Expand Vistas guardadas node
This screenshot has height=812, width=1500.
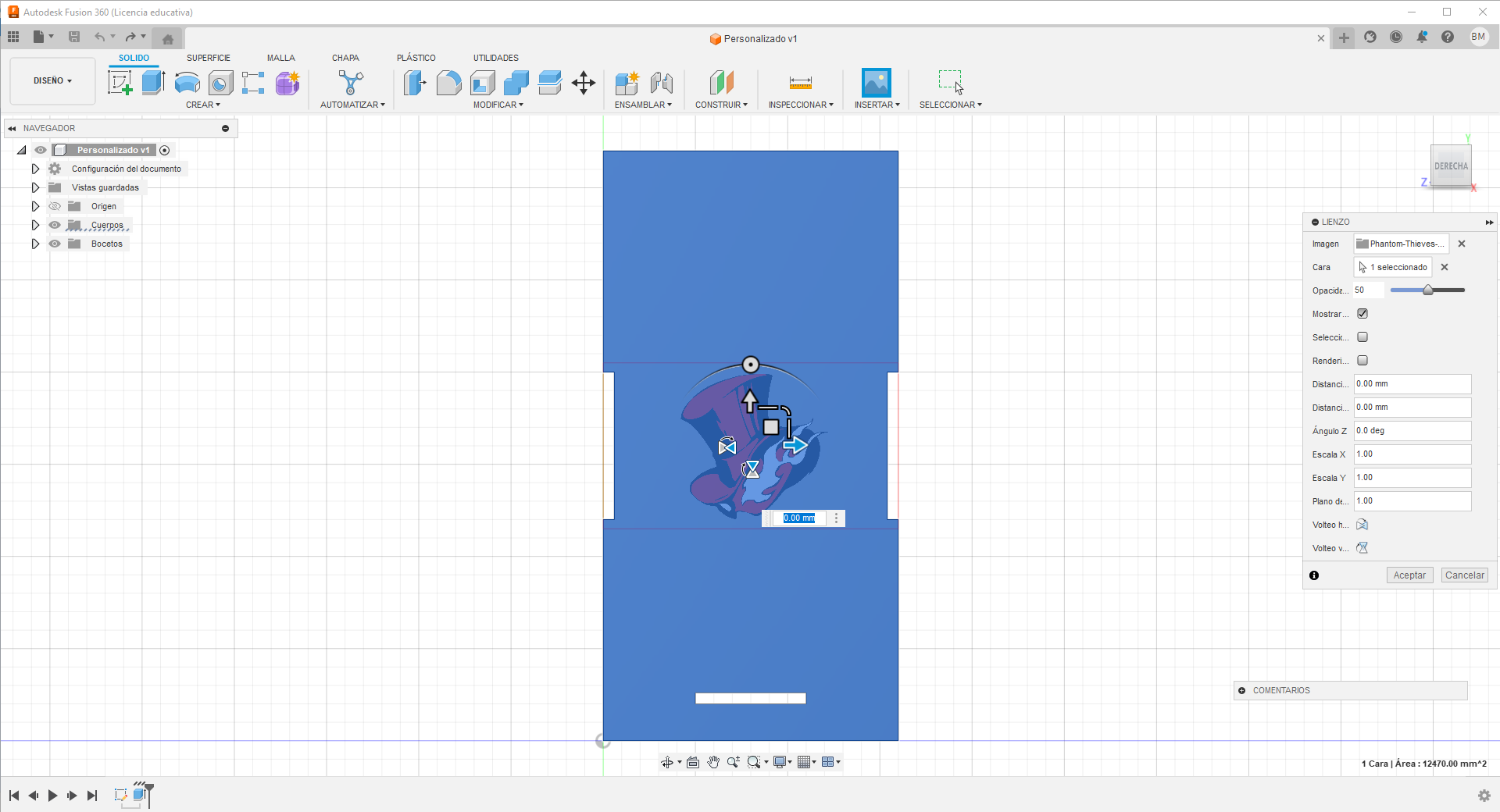point(35,187)
